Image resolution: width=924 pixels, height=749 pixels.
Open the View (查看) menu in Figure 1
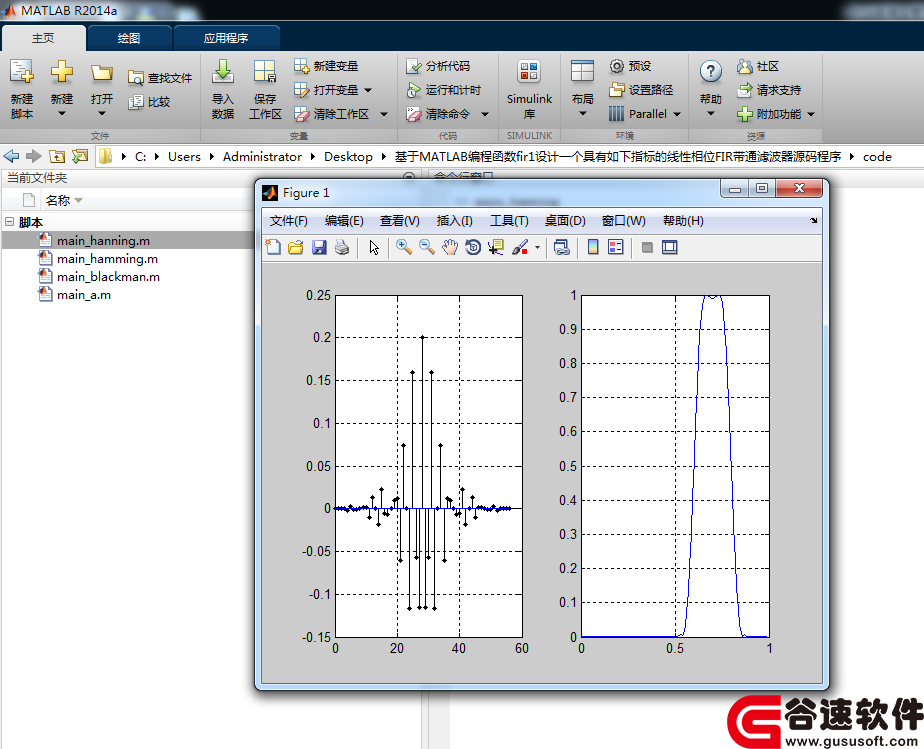tap(400, 221)
